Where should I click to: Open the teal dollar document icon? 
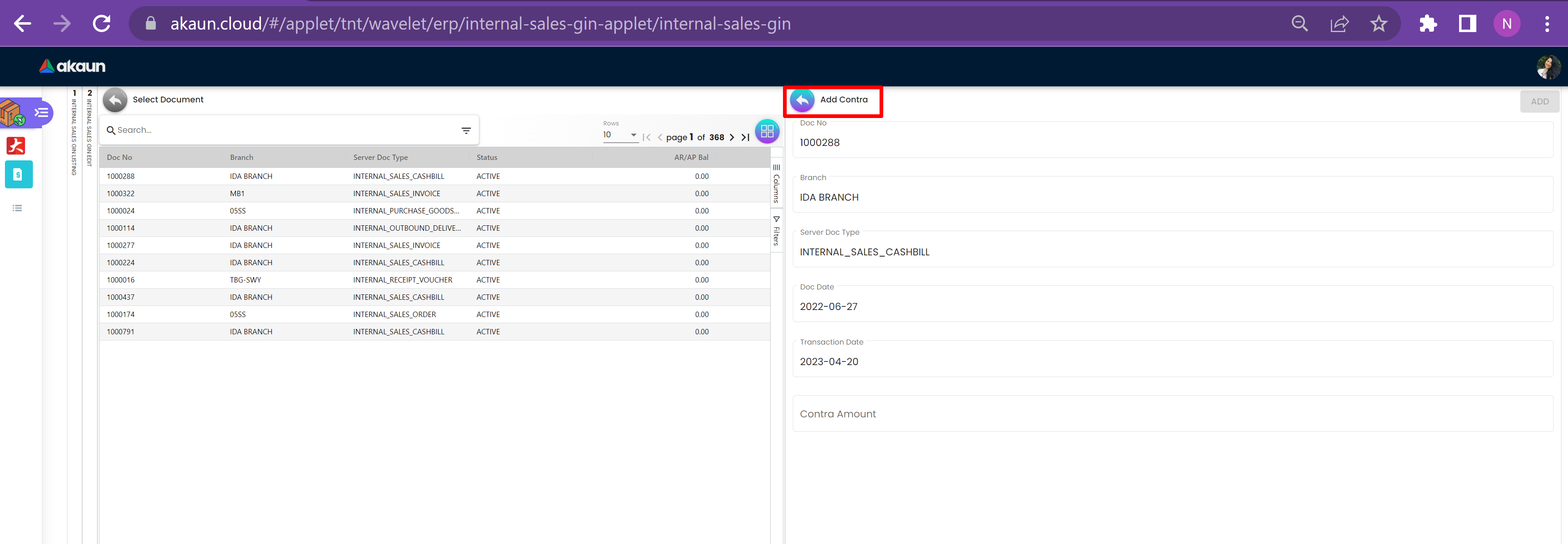click(x=18, y=175)
